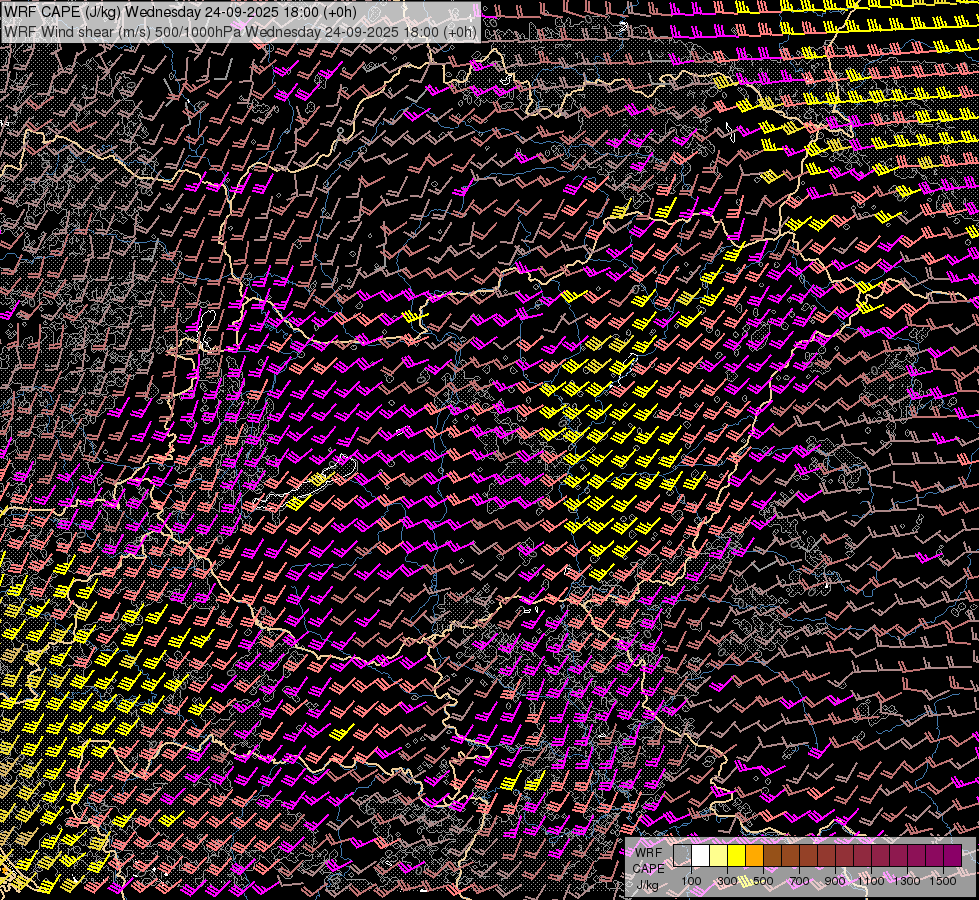
Task: Pick the brown swatch right of orange
Action: click(772, 855)
